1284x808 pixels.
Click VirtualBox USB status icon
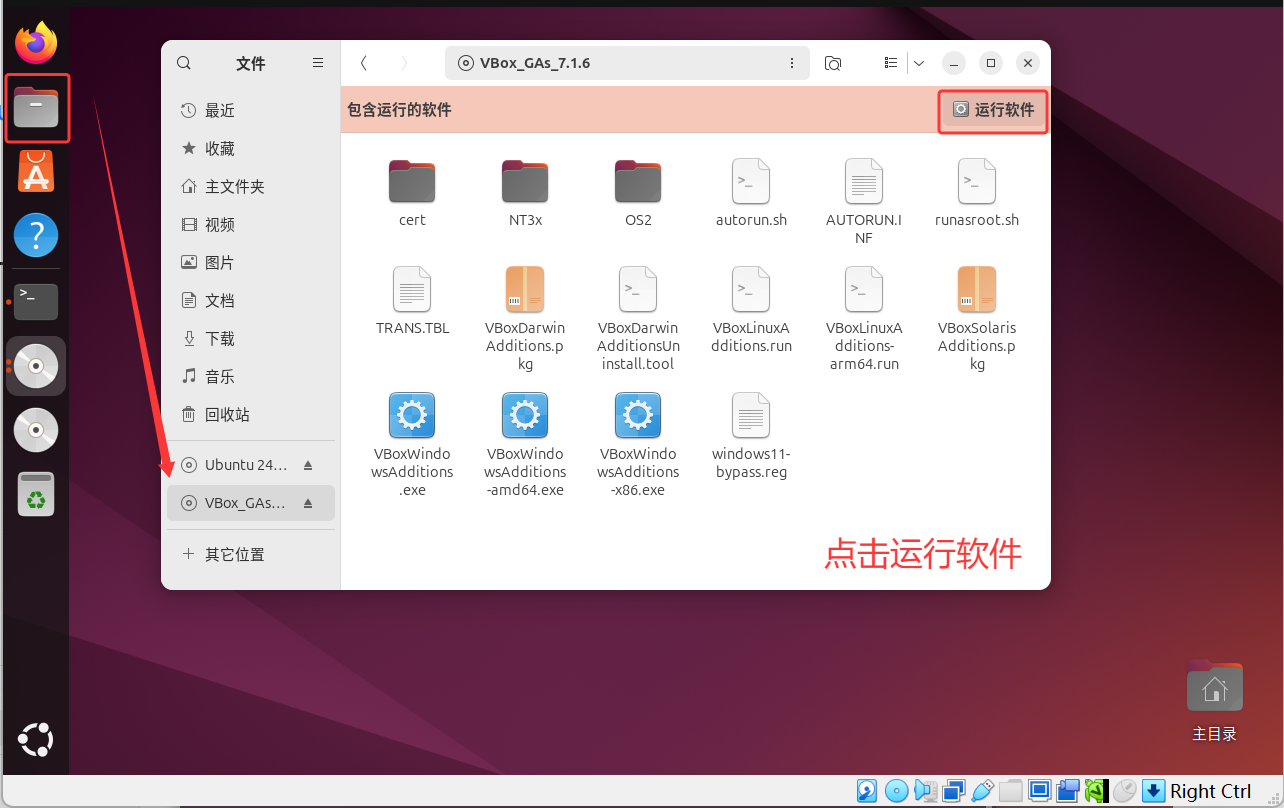click(982, 791)
